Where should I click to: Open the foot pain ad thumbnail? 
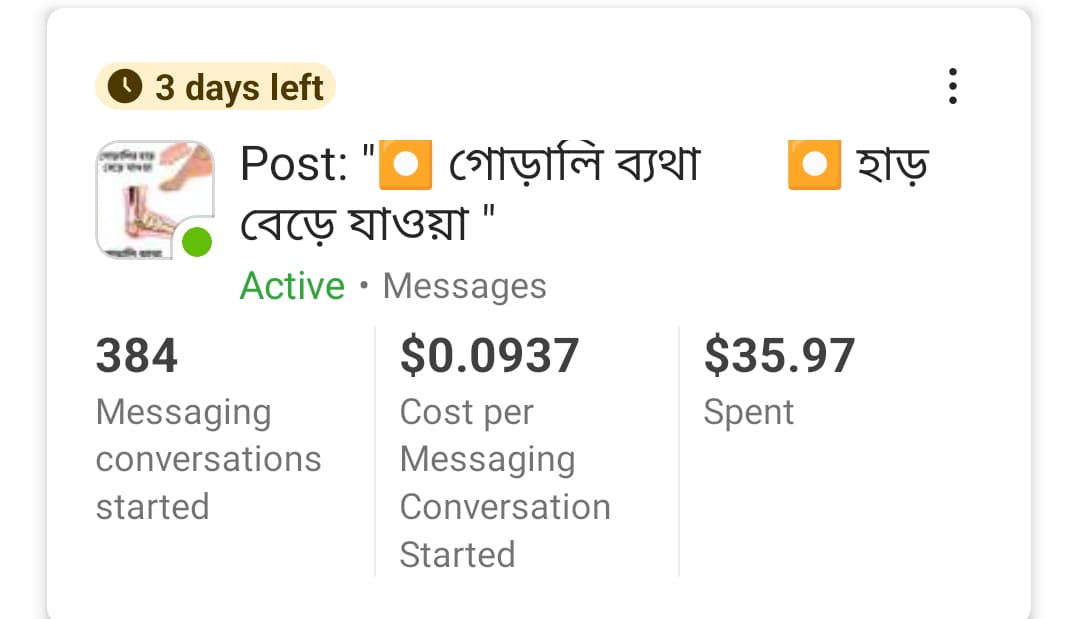pos(150,198)
